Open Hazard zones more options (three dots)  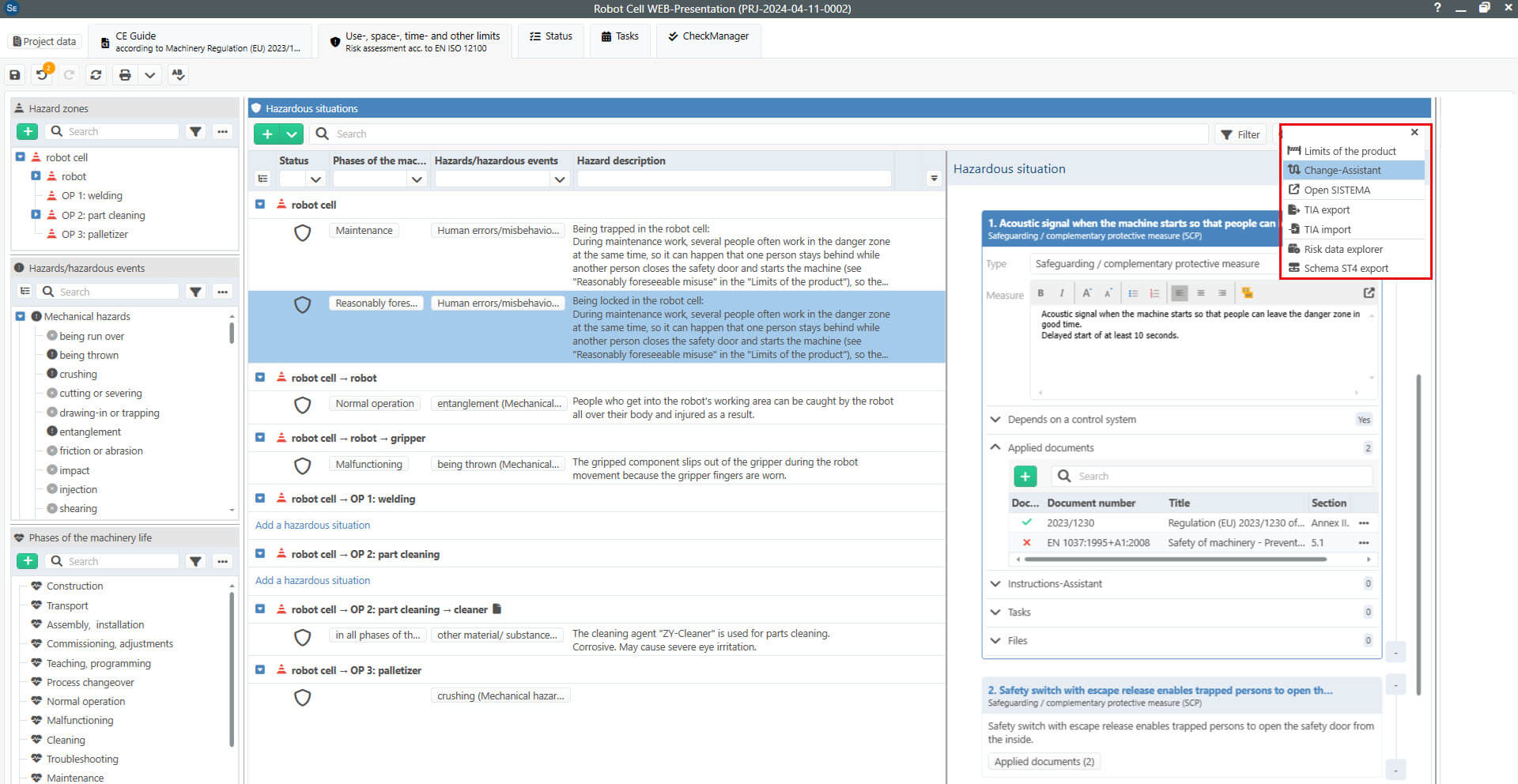tap(223, 131)
